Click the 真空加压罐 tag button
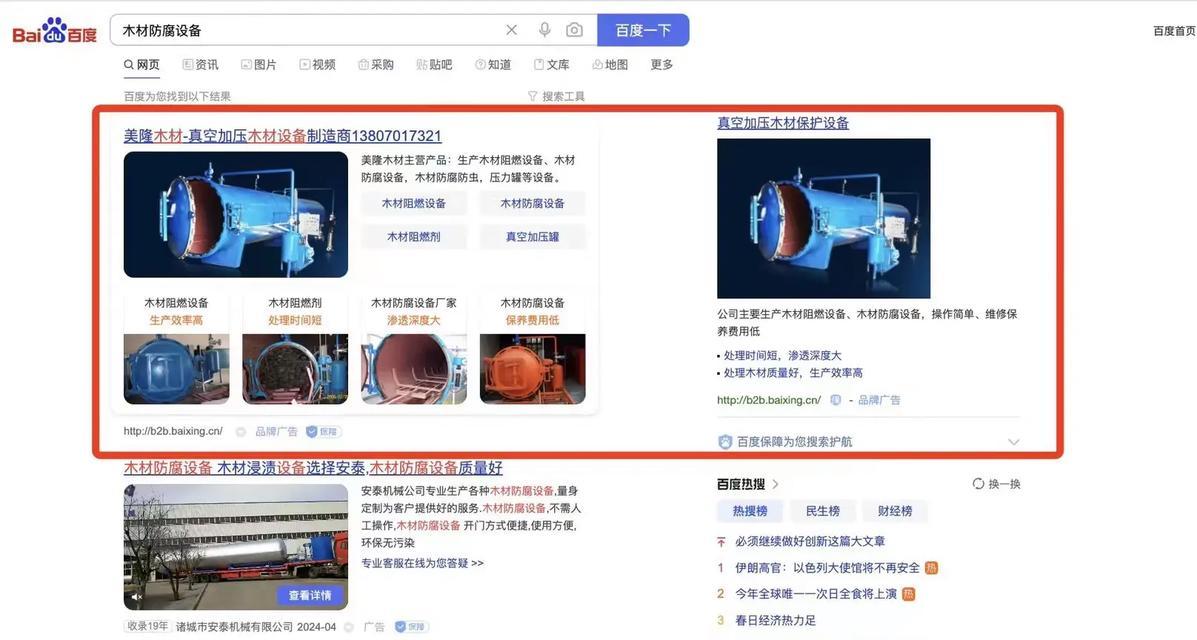The width and height of the screenshot is (1197, 640). tap(532, 237)
